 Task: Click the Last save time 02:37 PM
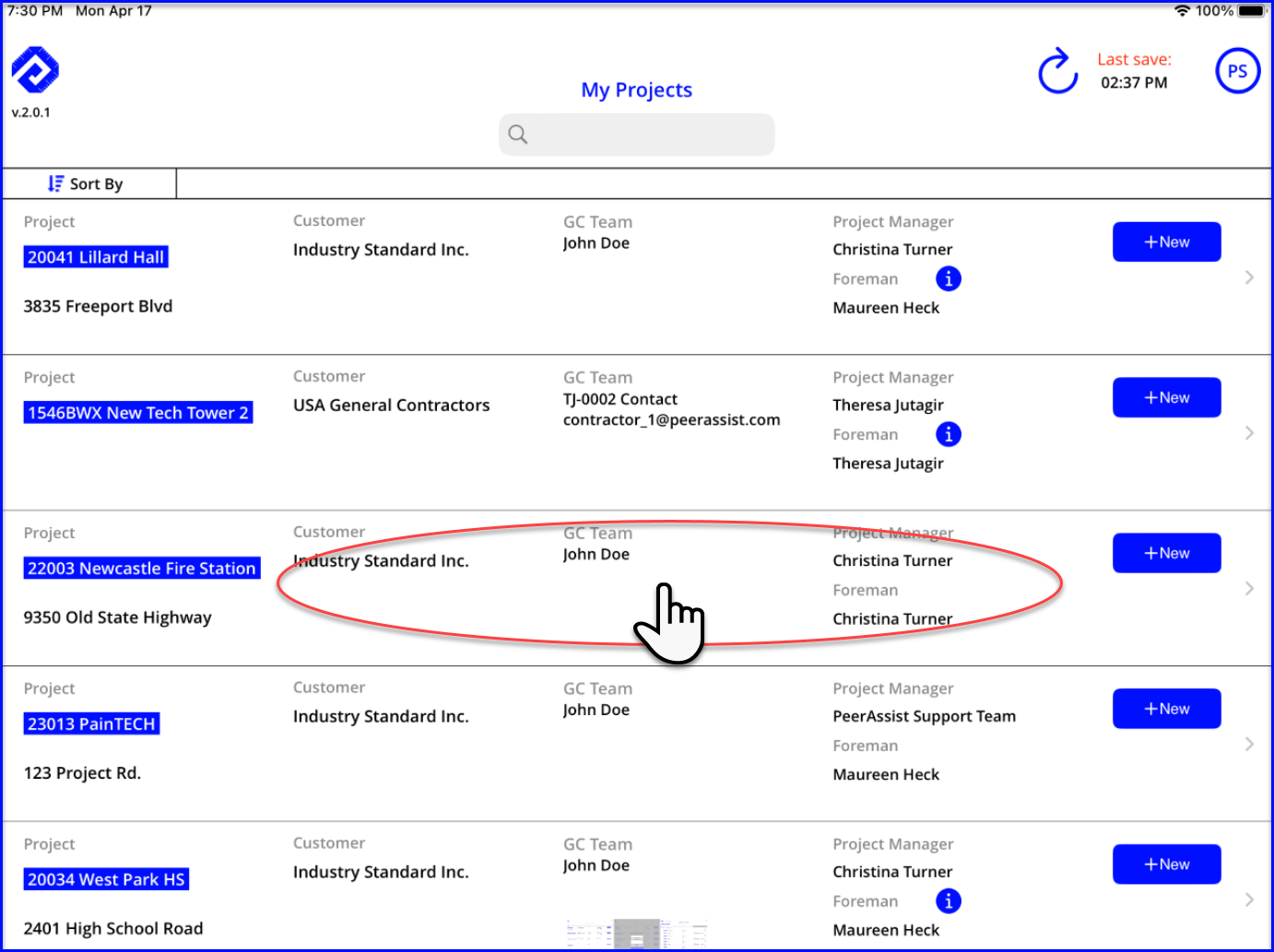pos(1134,83)
